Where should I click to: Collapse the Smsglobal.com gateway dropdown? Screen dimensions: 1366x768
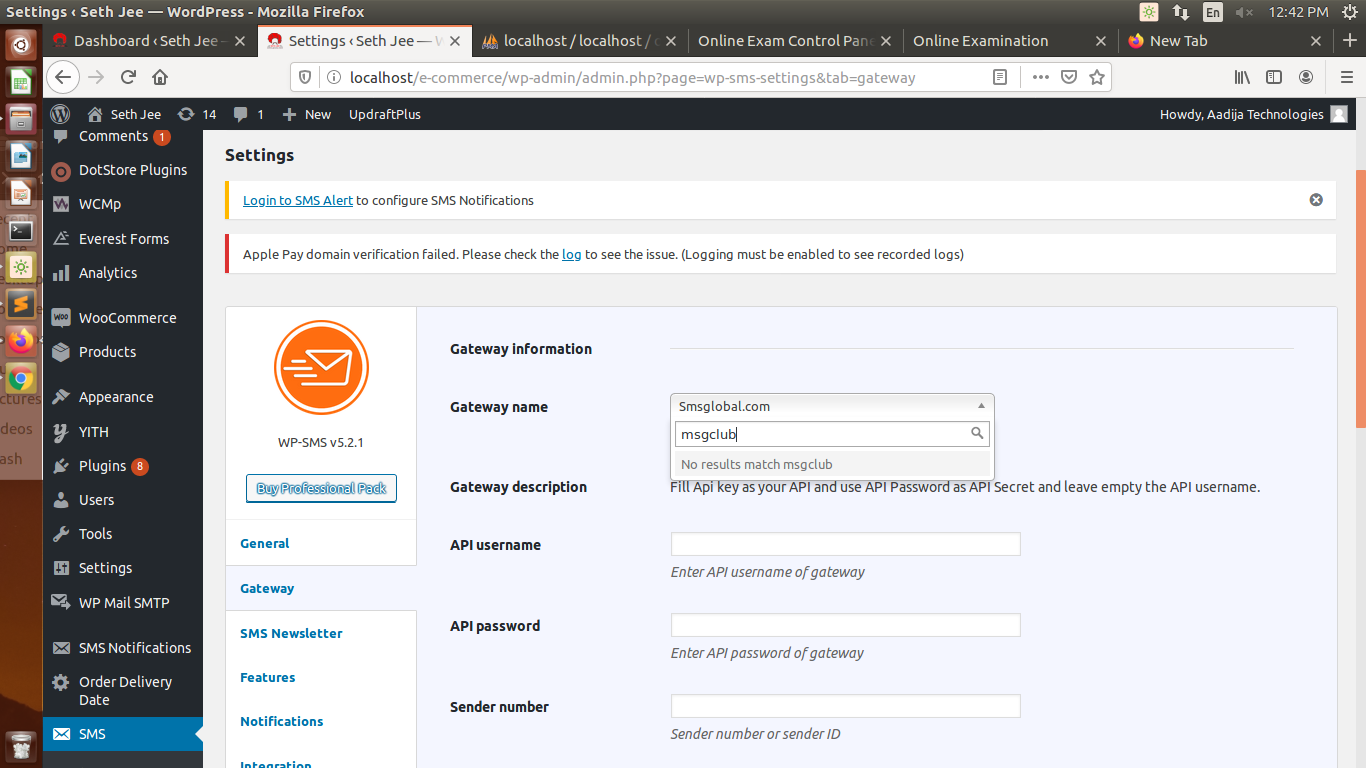(x=832, y=406)
